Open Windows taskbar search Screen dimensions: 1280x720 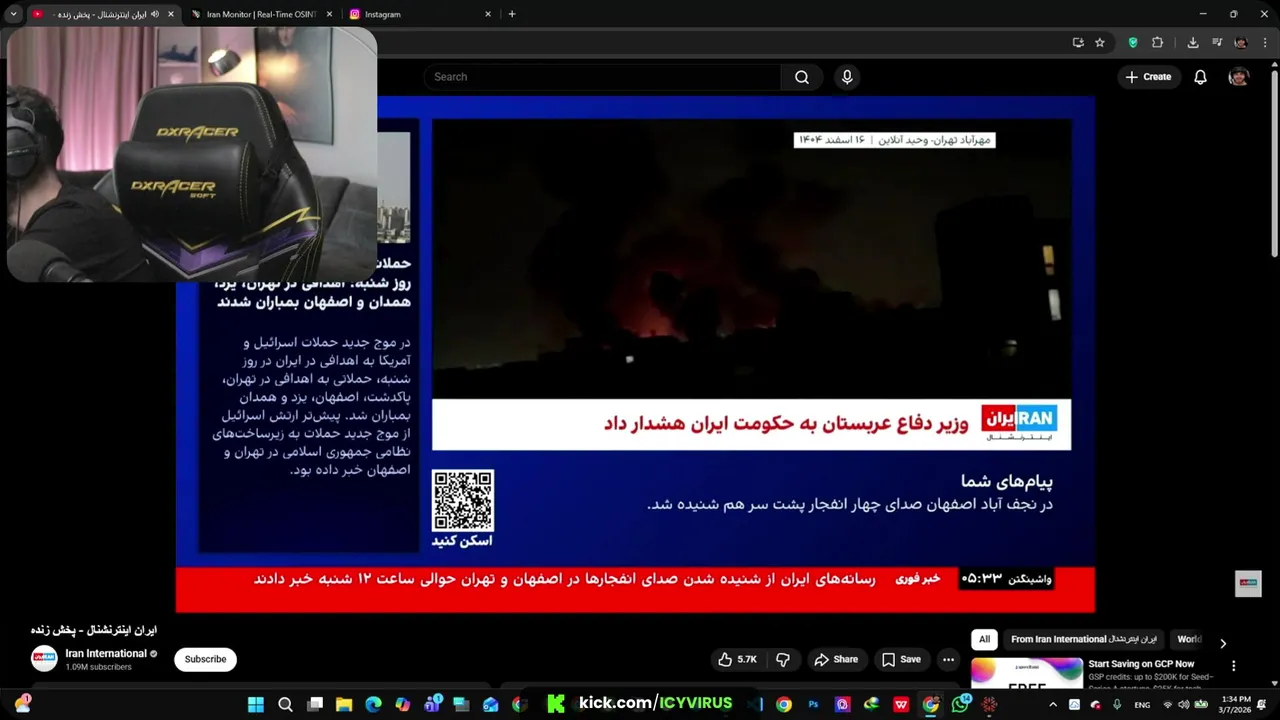[x=285, y=705]
